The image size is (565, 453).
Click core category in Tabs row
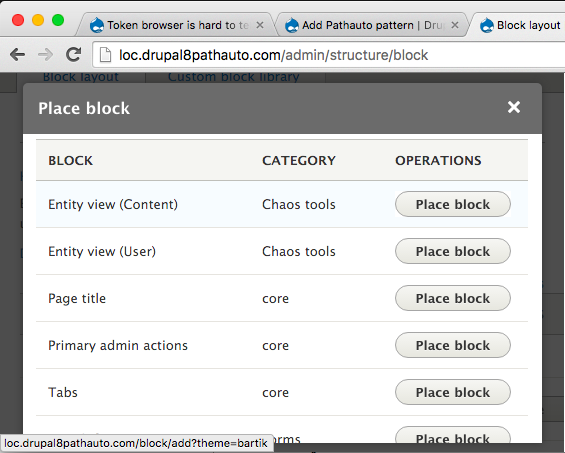pyautogui.click(x=275, y=393)
